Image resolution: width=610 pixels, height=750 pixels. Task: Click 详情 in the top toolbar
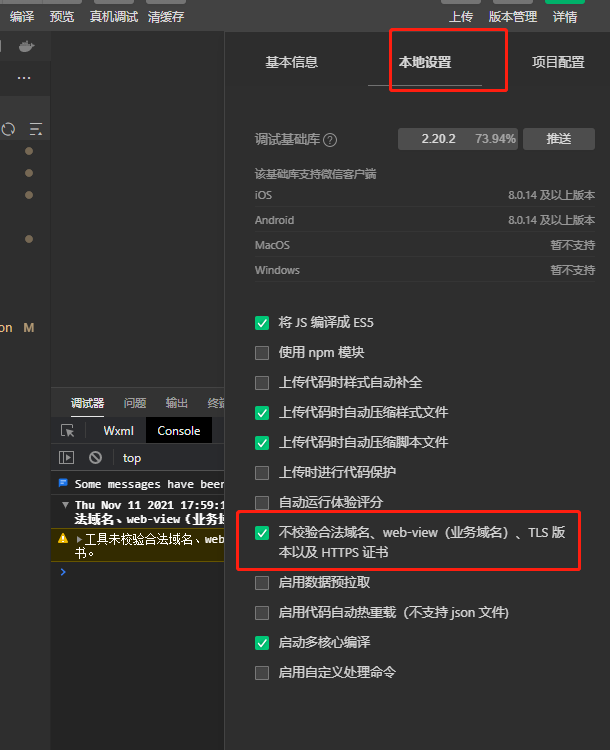click(x=565, y=17)
